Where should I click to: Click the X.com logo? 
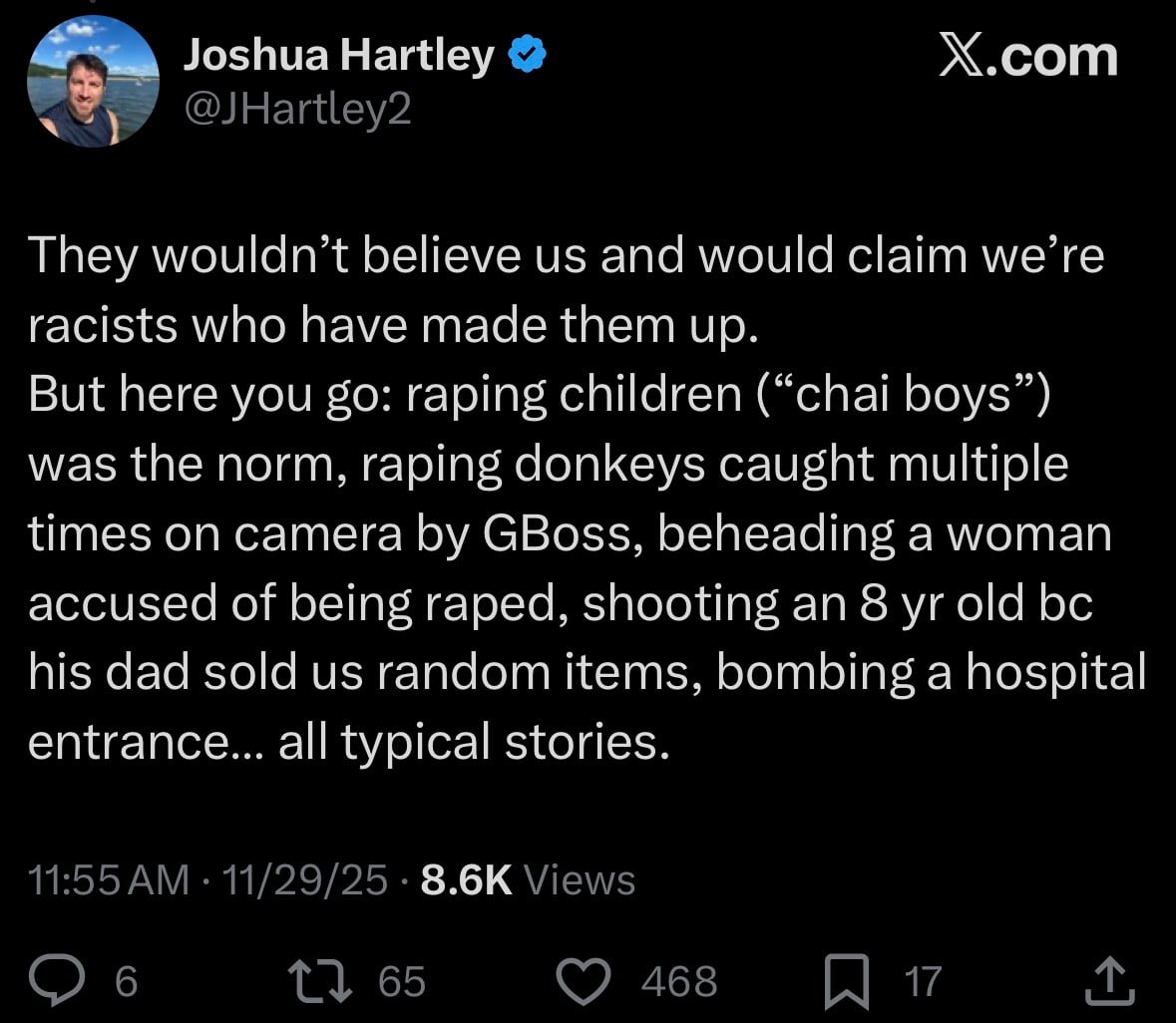click(x=1027, y=58)
